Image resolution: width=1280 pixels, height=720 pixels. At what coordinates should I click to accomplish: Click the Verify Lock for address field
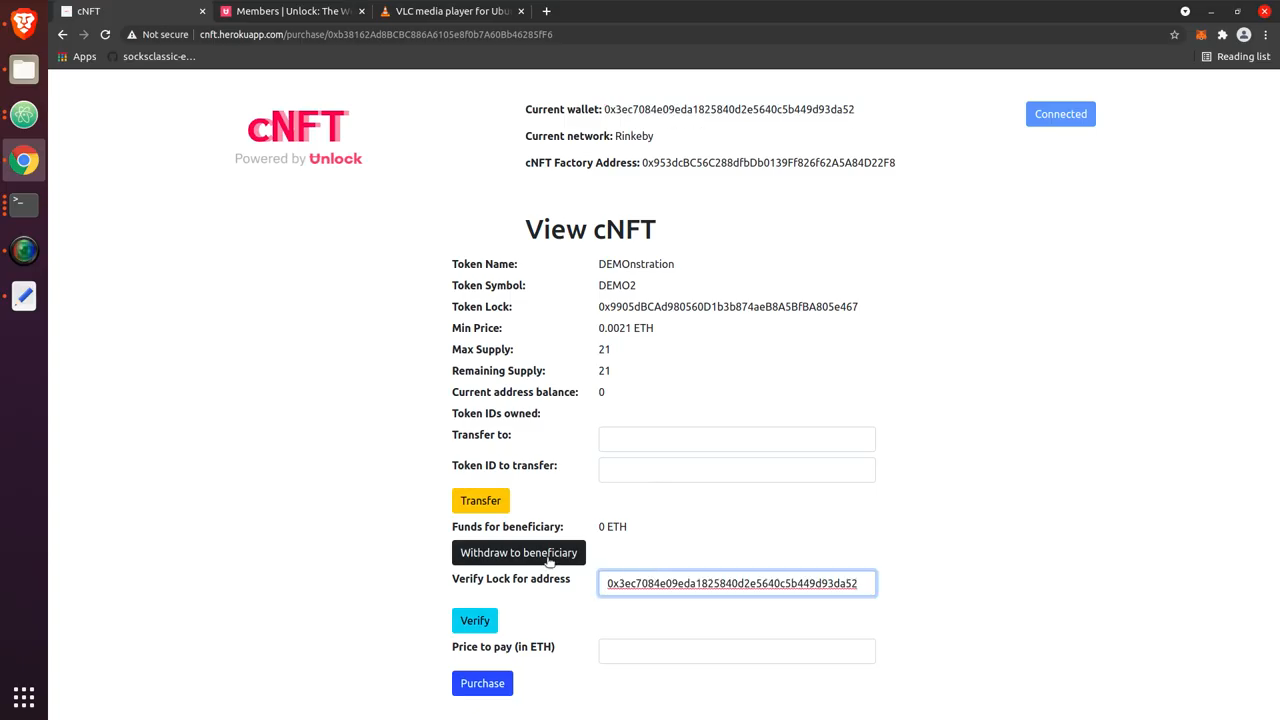(737, 583)
